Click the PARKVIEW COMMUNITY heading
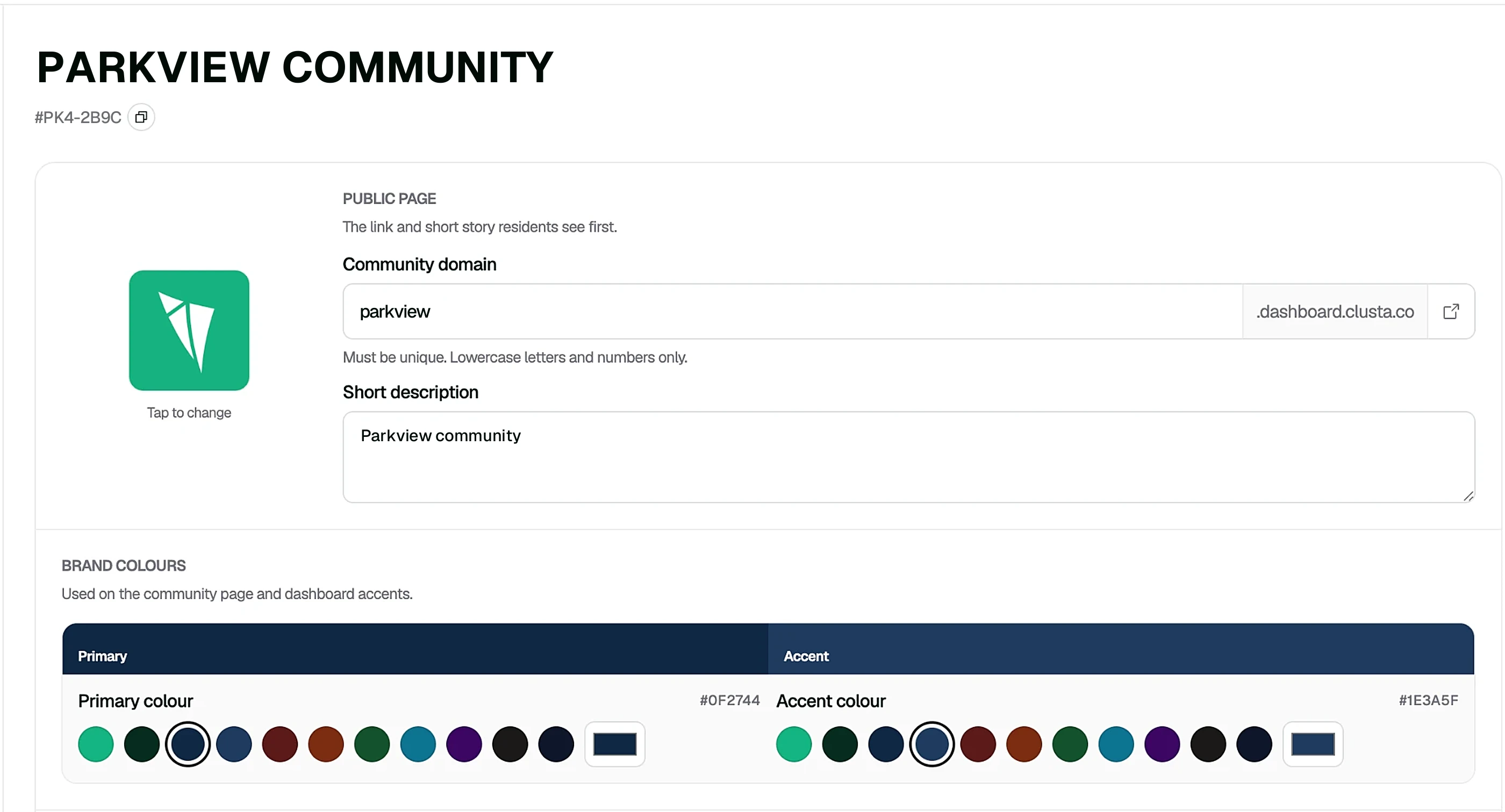This screenshot has width=1505, height=812. (295, 67)
